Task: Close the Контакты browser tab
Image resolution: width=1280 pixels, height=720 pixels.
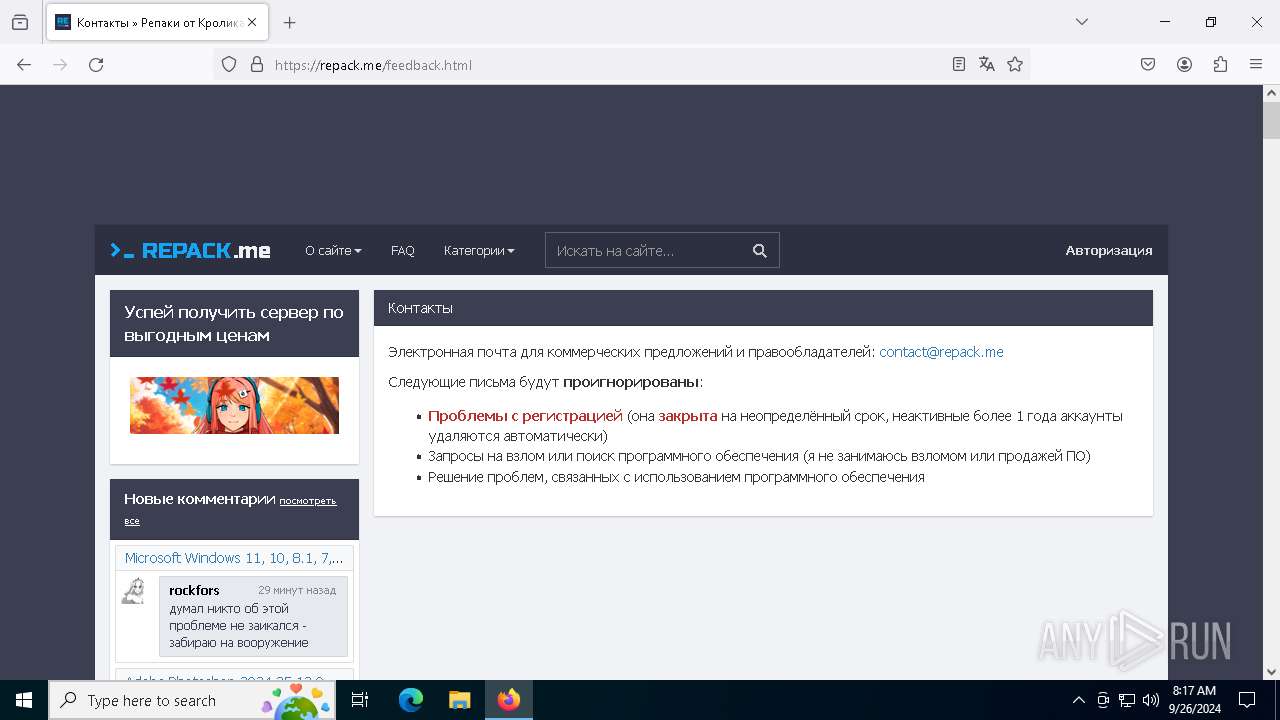Action: [x=252, y=22]
